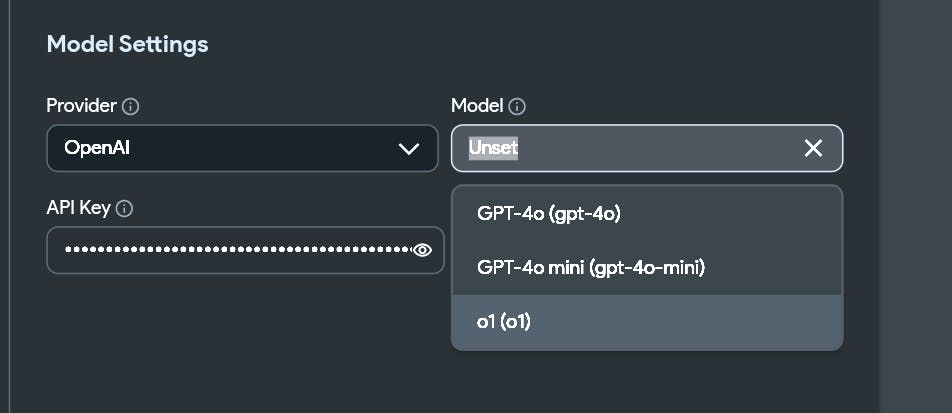Image resolution: width=952 pixels, height=413 pixels.
Task: Clear the Model field using X icon
Action: point(813,148)
